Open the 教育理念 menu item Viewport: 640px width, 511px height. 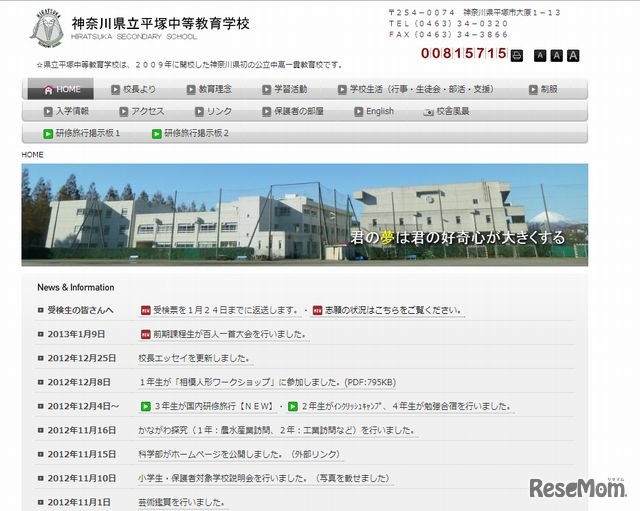tap(209, 89)
